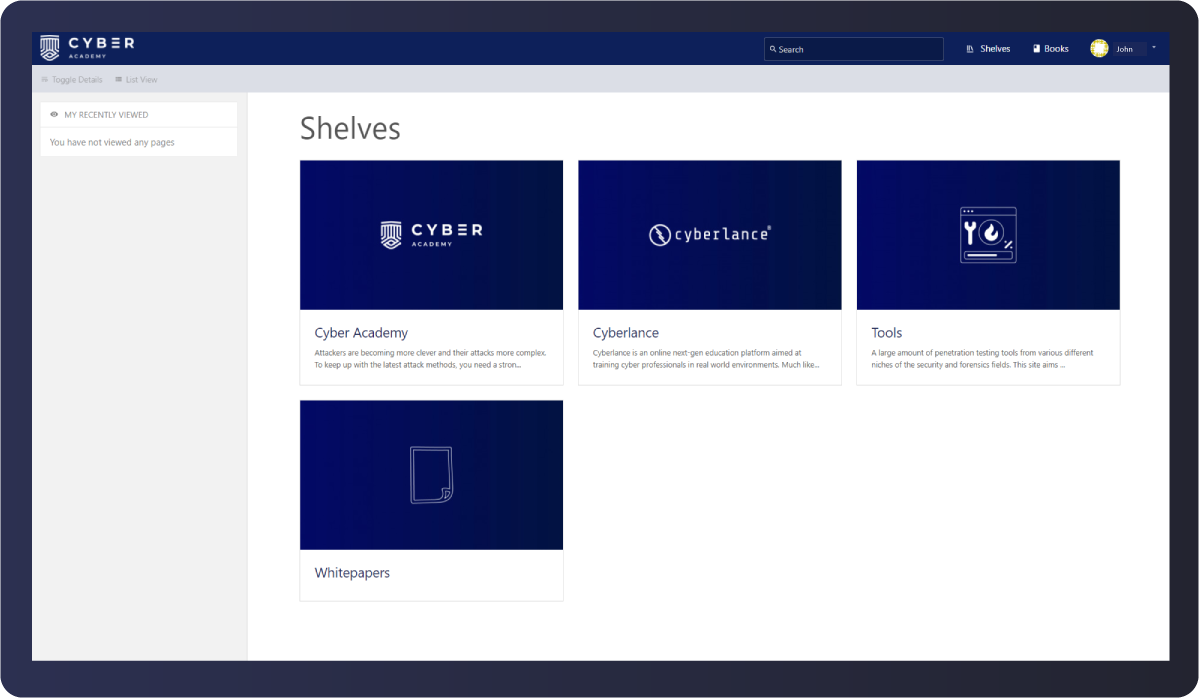Select the Cyberlance shelf cover image
The image size is (1199, 698).
point(709,235)
